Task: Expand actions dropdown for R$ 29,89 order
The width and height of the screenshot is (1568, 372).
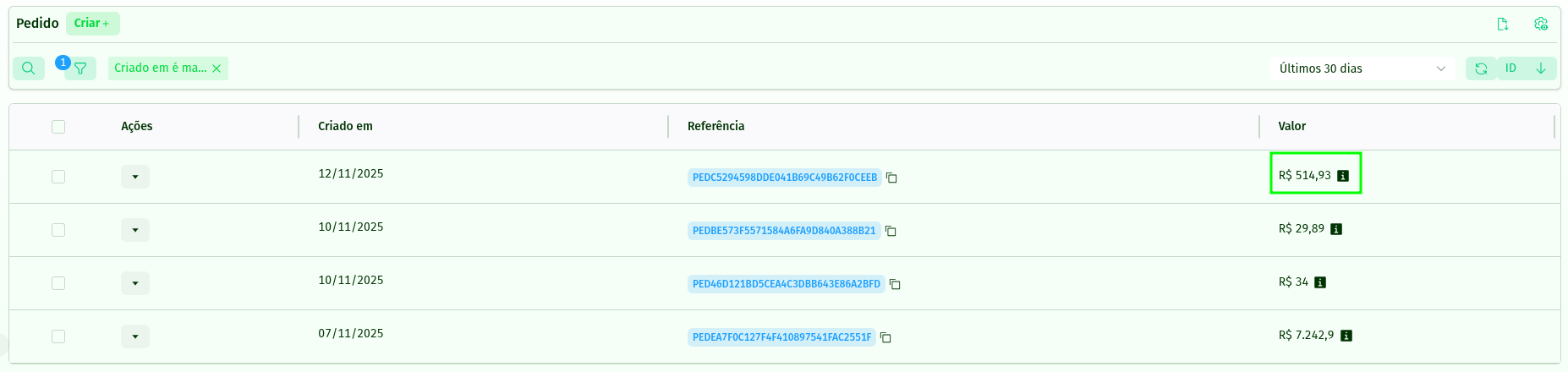Action: 135,230
